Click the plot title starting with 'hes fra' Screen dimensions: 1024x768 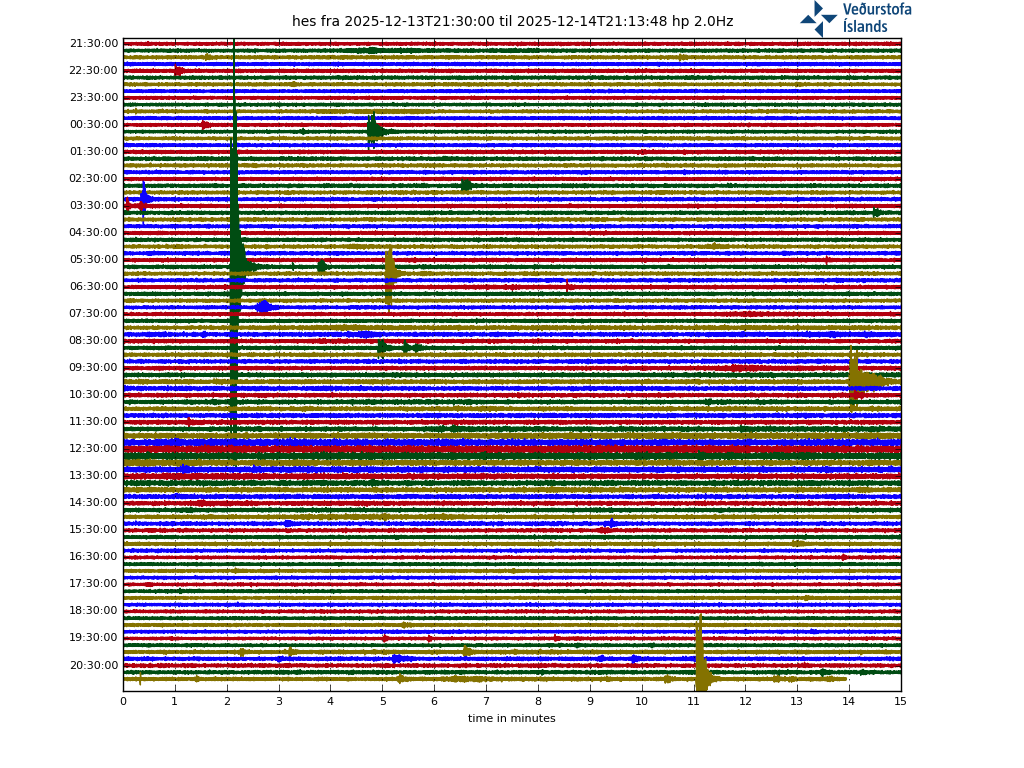pos(512,21)
